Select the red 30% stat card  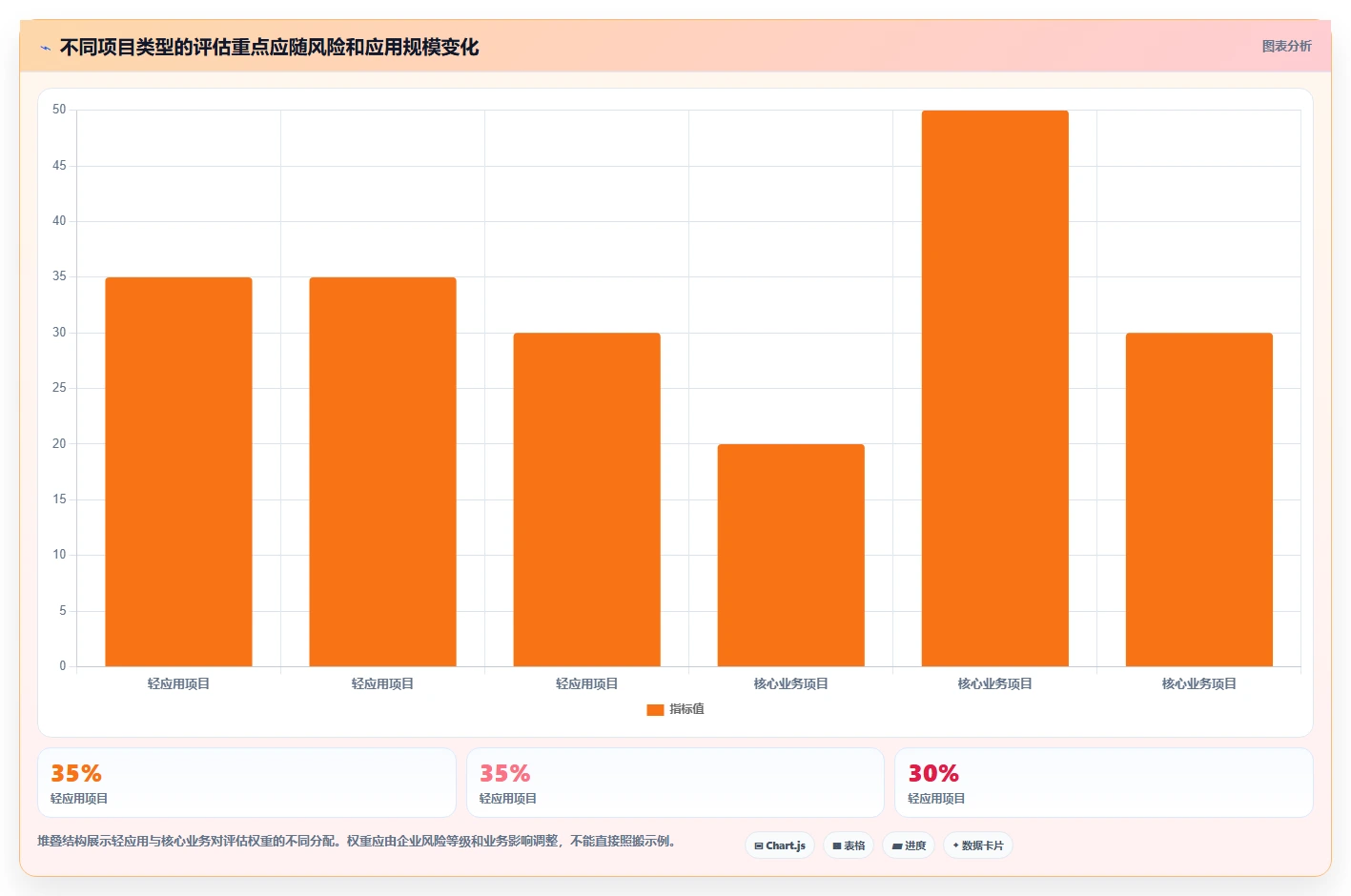1103,783
